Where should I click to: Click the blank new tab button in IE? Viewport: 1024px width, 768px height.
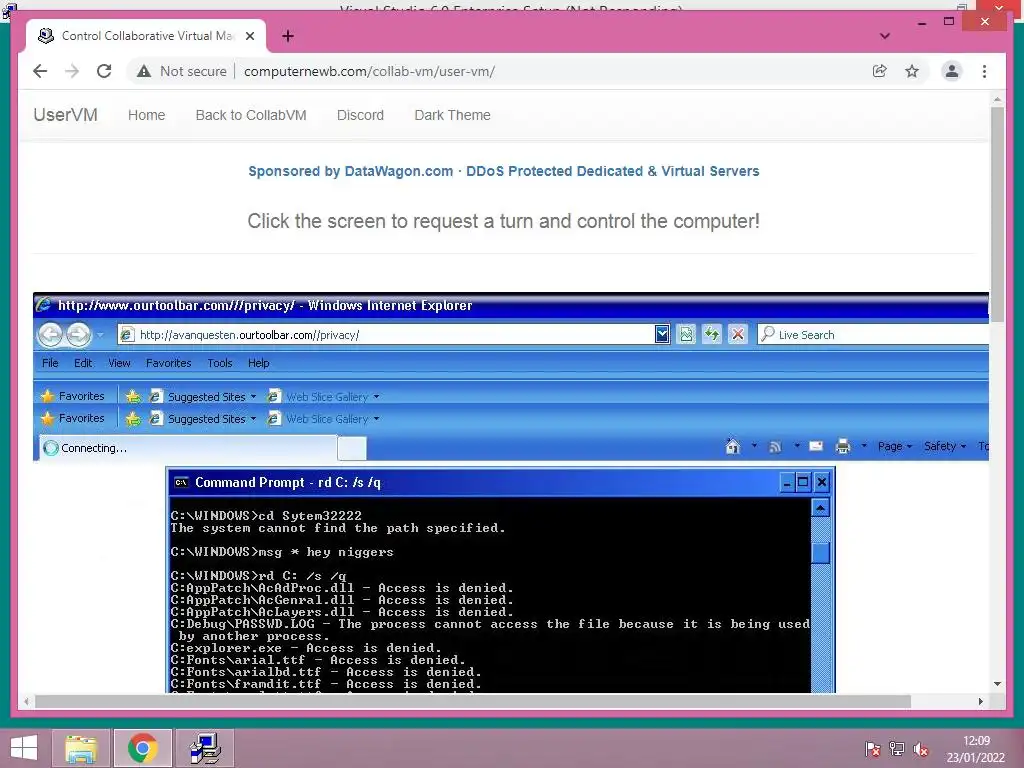[x=352, y=449]
